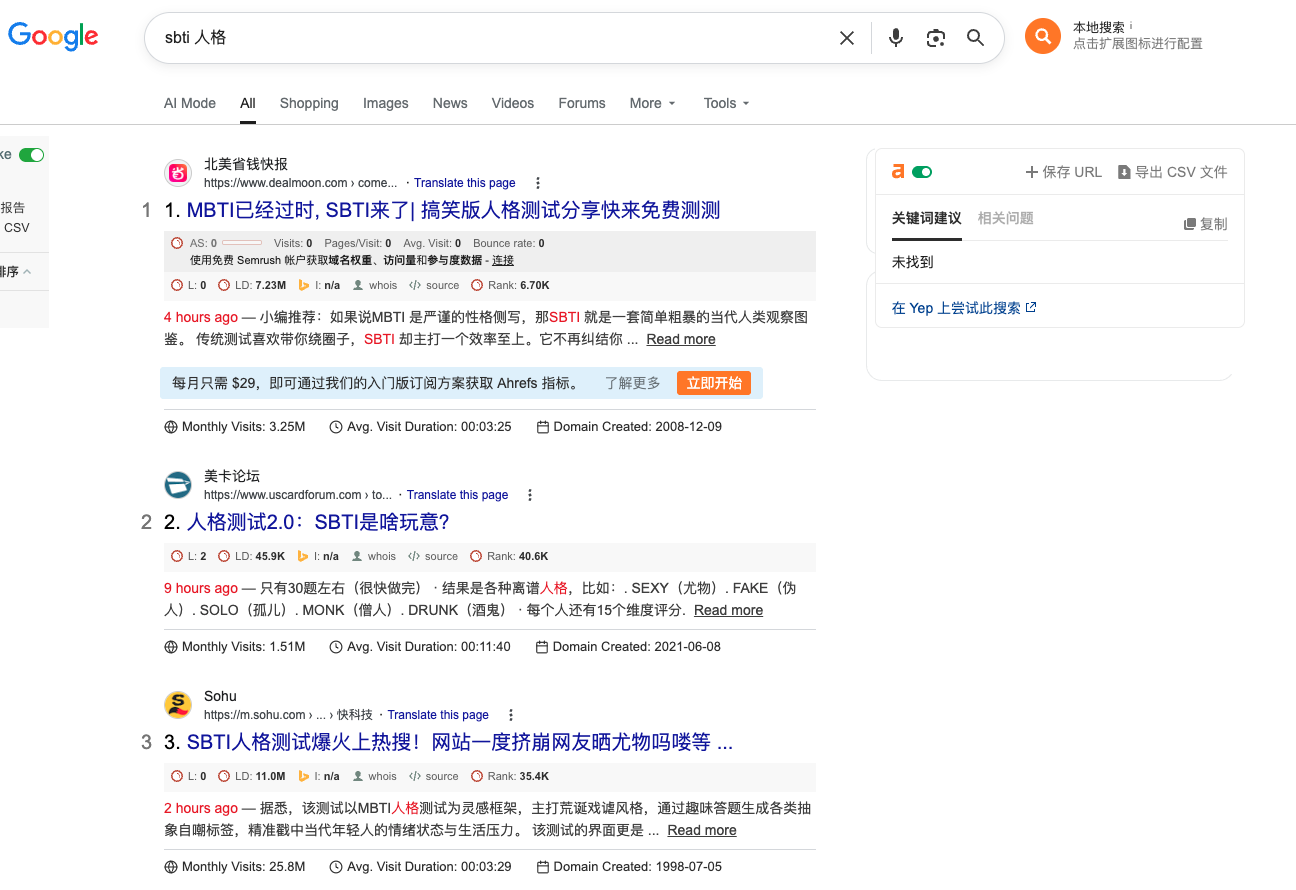Select the 相关问题 tab
Viewport: 1296px width, 890px height.
[x=1005, y=218]
